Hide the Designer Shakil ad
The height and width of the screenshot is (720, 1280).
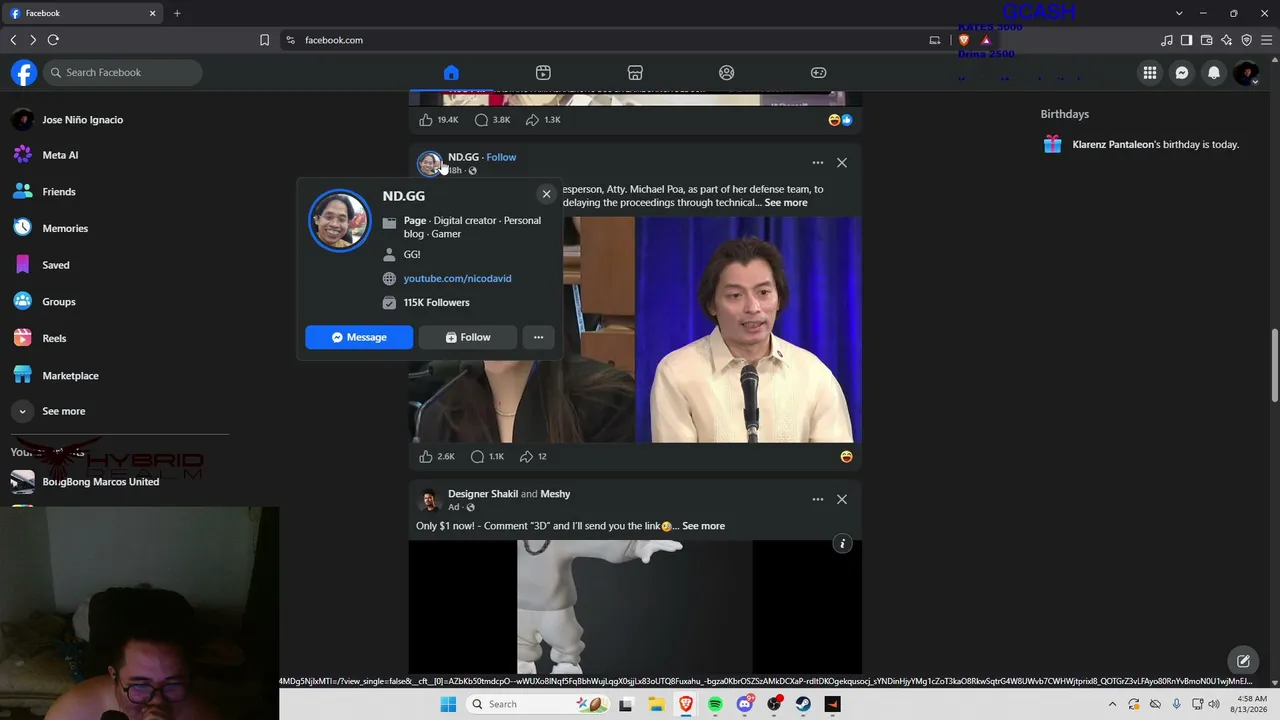point(842,499)
